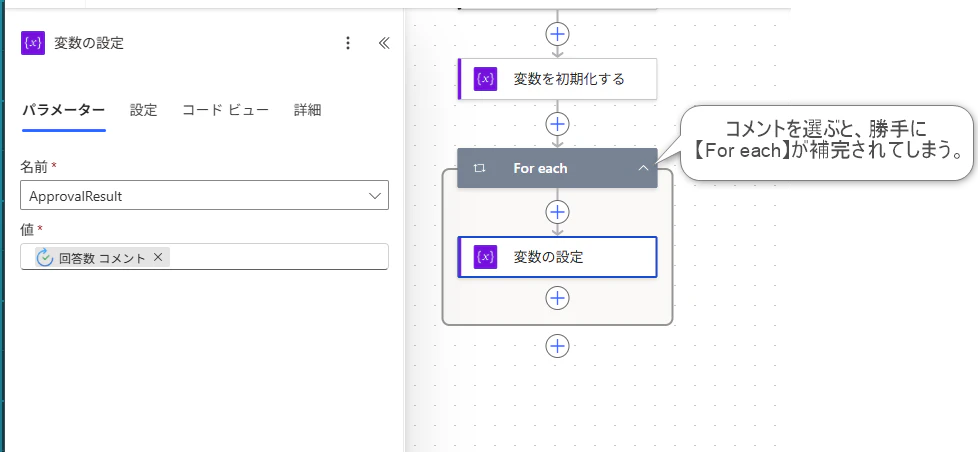Insert an action below 変数の設定 inside For each
The image size is (978, 452).
pos(557,298)
